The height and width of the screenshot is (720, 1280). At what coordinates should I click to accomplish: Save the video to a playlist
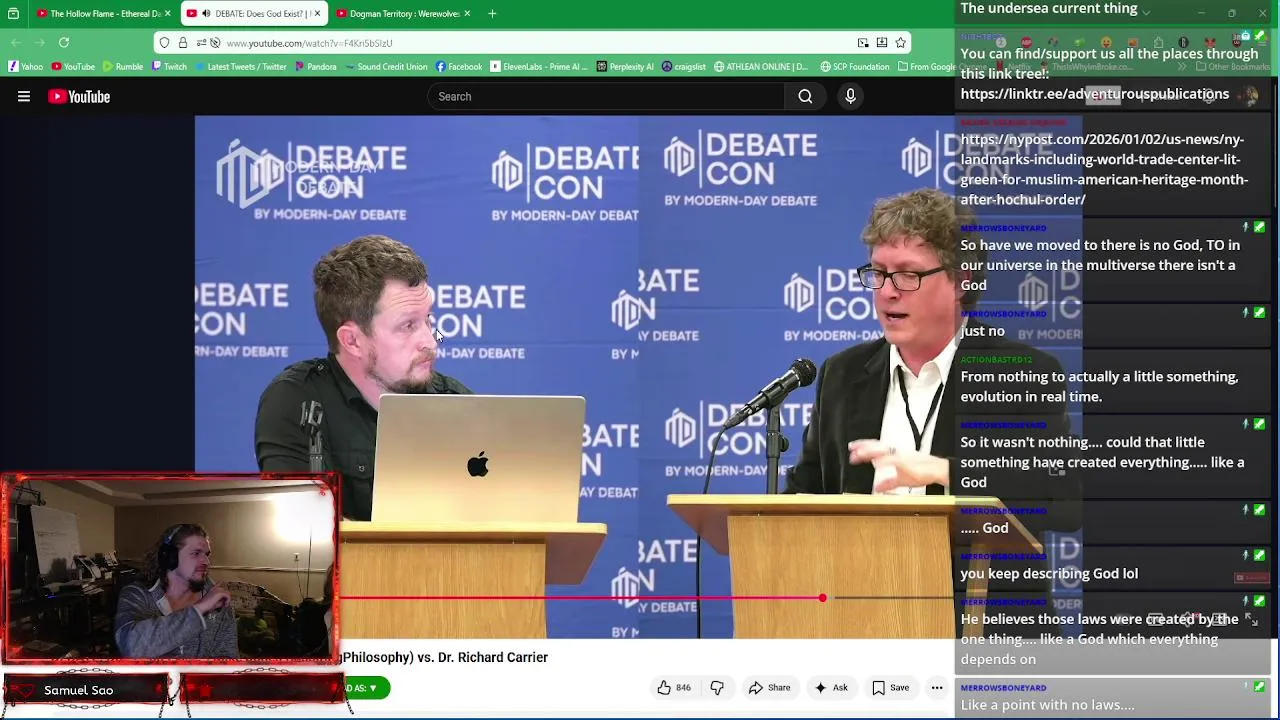click(x=890, y=688)
